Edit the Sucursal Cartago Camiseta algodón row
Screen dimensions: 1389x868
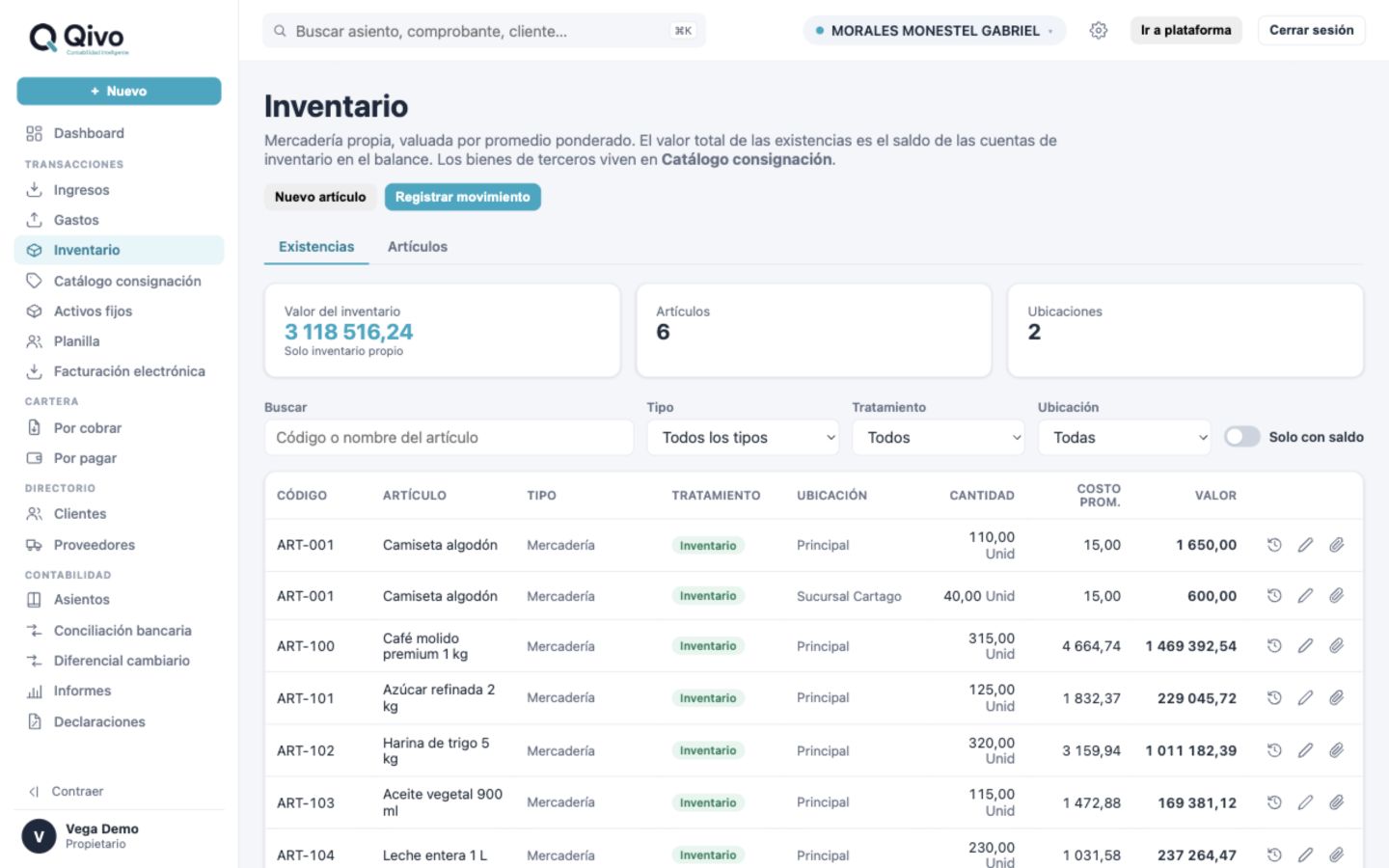coord(1305,596)
